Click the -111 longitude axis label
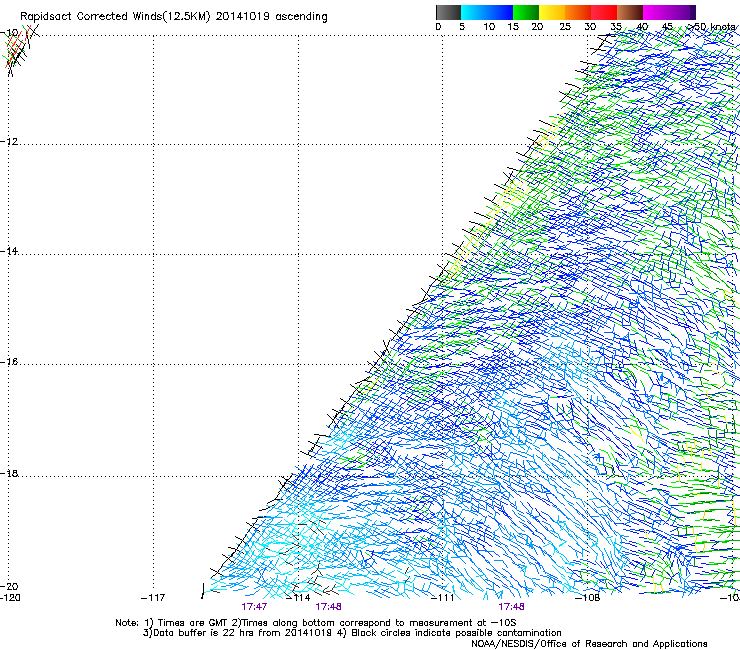This screenshot has height=650, width=740. coord(443,598)
